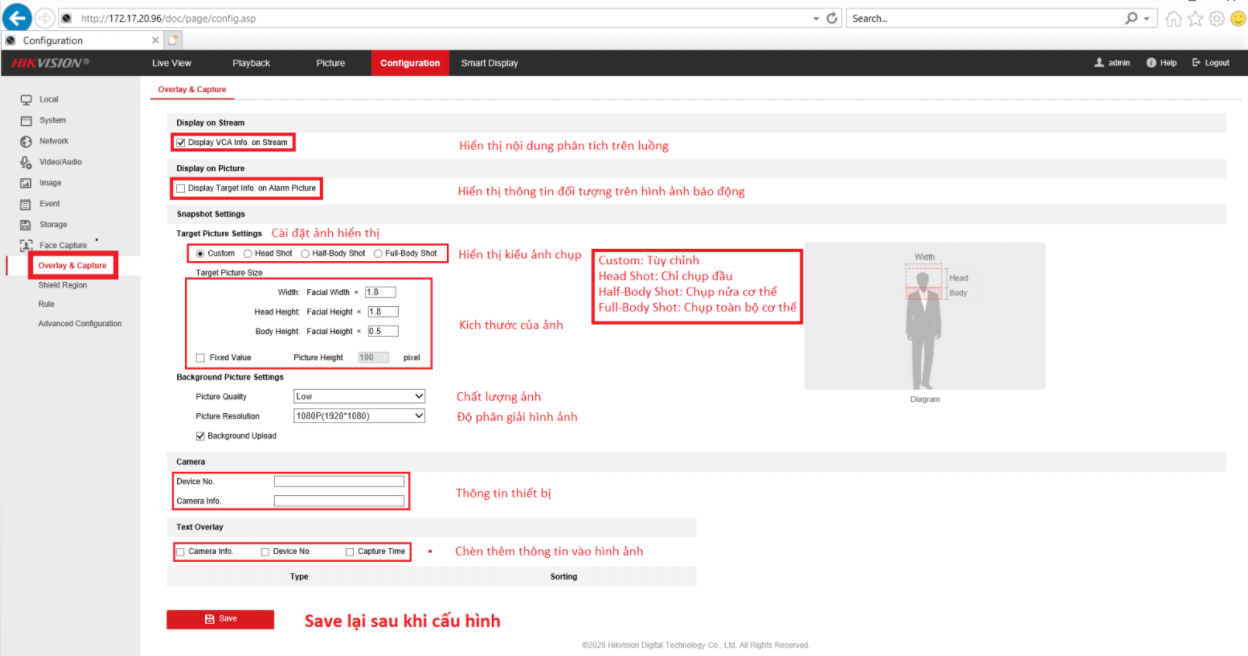Click the Device No. input field
Screen dimensions: 1248x656
pyautogui.click(x=338, y=480)
